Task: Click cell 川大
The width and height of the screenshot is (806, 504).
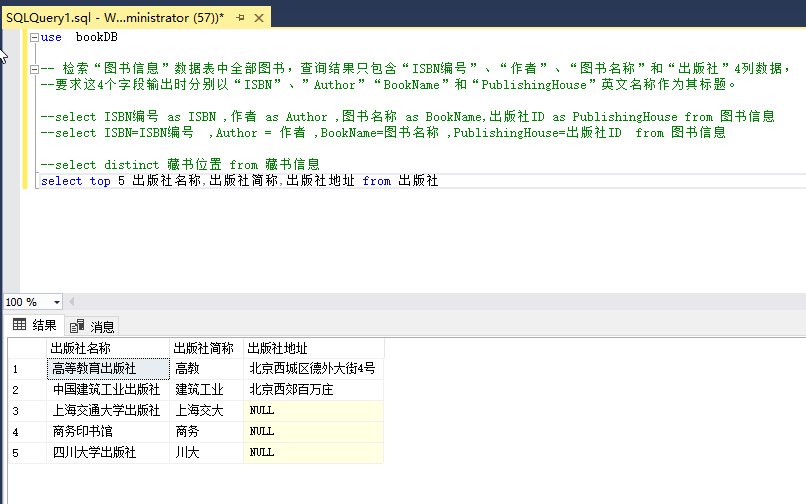Action: coord(206,453)
